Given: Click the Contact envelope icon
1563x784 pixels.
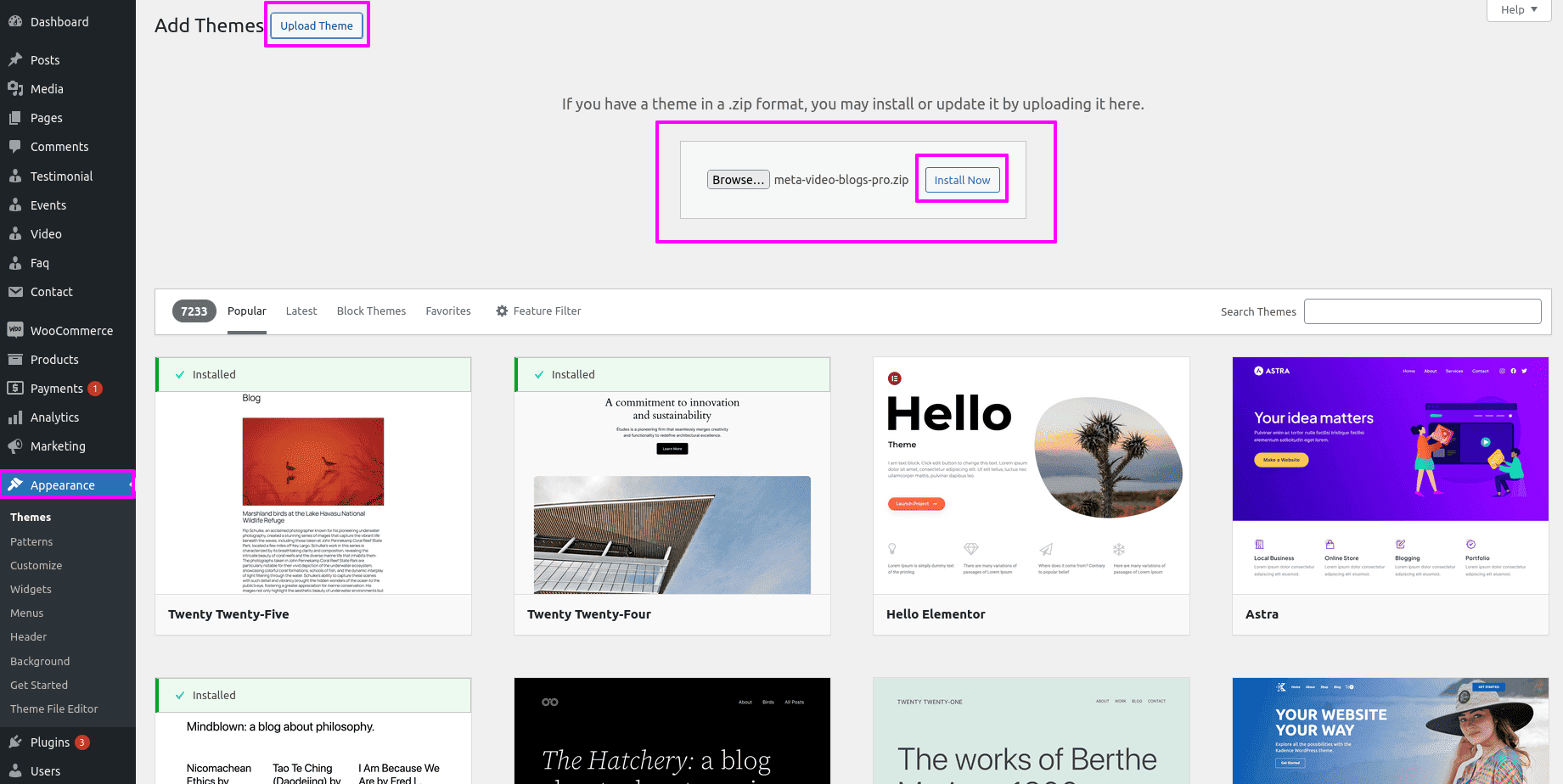Looking at the screenshot, I should (15, 292).
